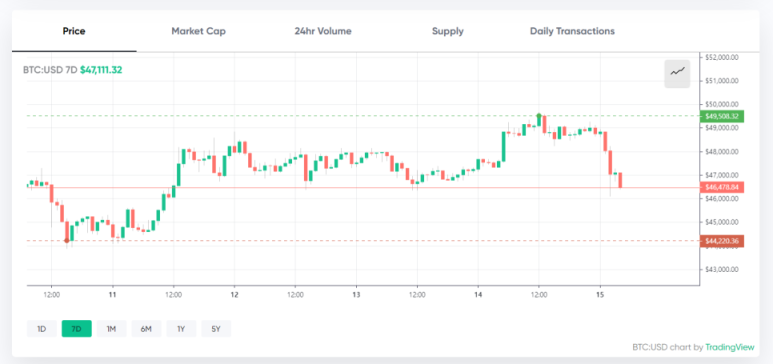Click the date label 14 on time axis
This screenshot has width=773, height=364.
tap(478, 294)
